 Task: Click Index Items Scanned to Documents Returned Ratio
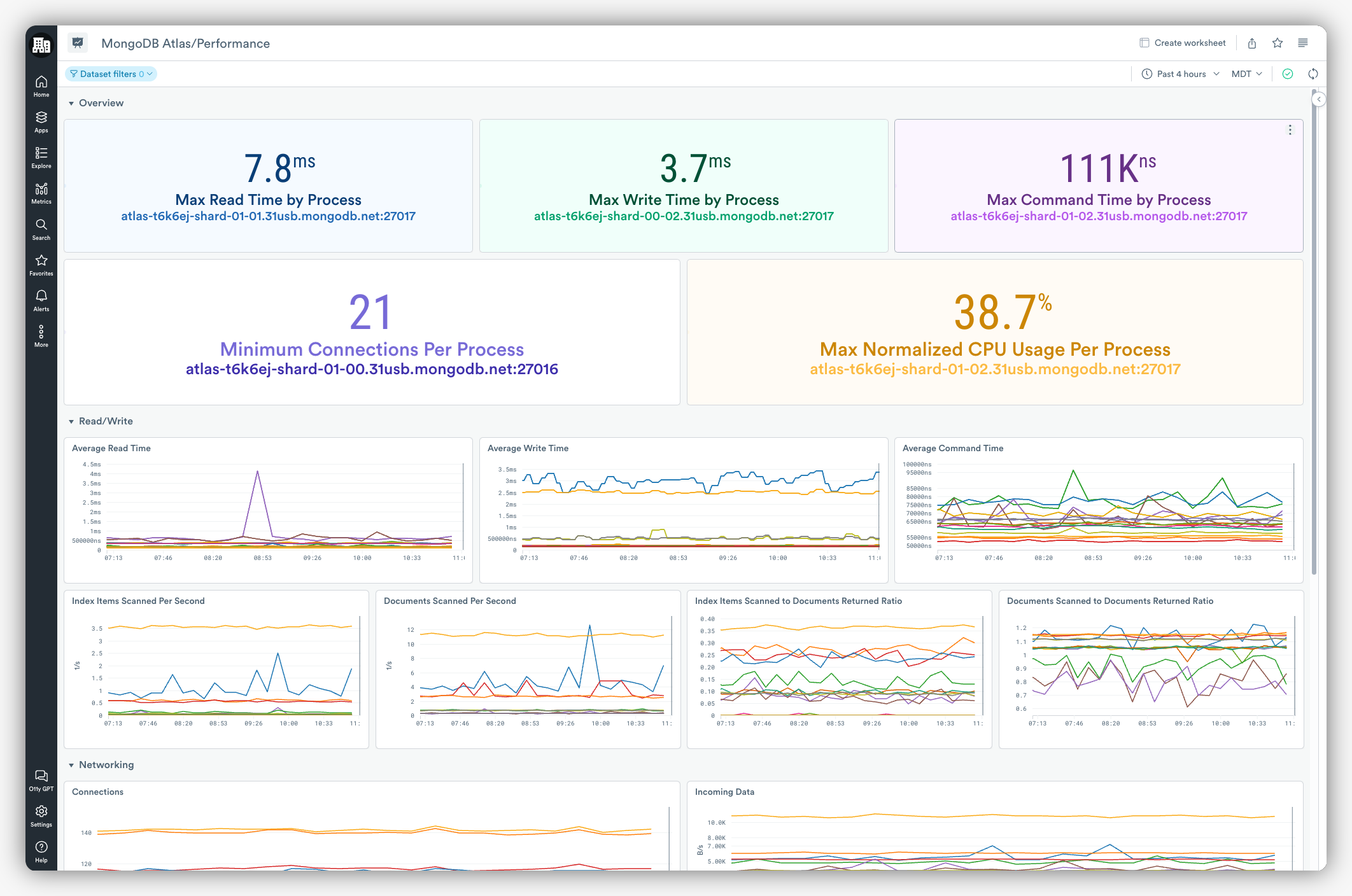tap(798, 601)
